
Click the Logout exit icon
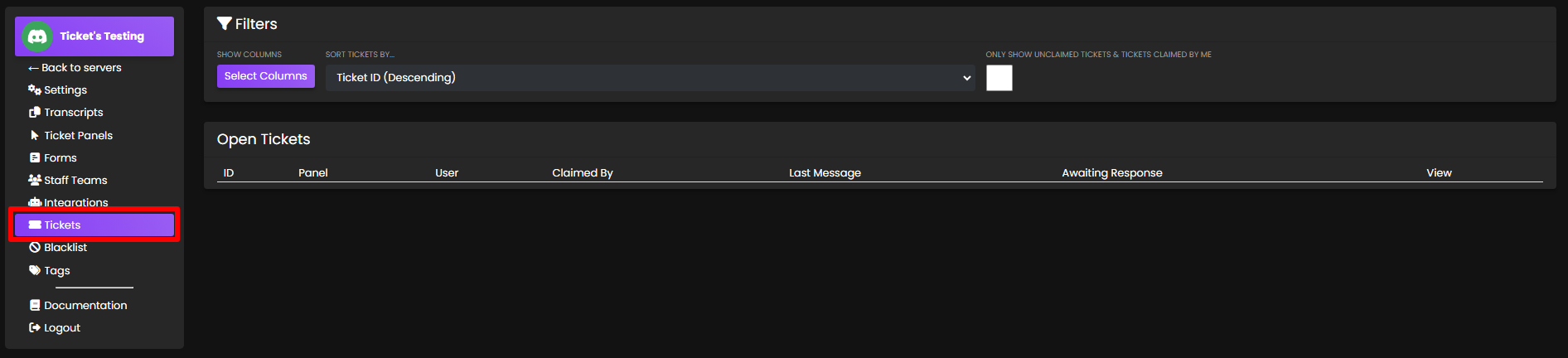[x=35, y=327]
